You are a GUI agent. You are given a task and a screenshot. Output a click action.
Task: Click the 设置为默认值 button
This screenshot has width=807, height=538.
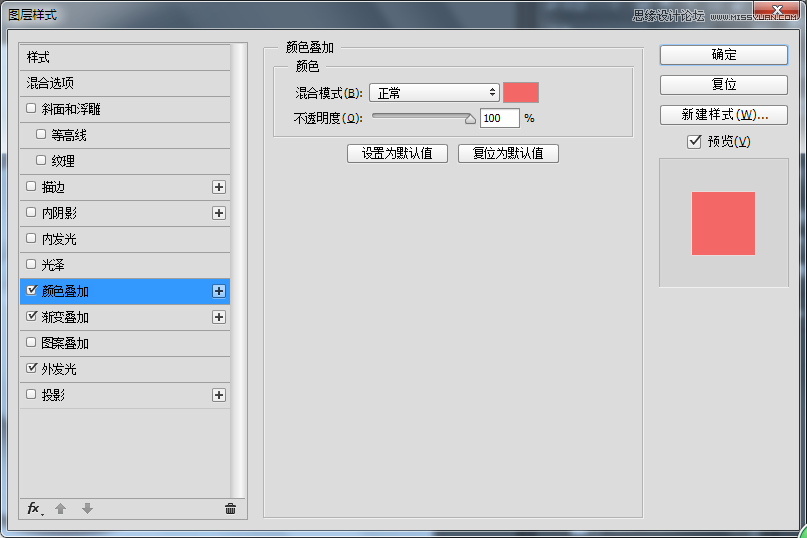click(397, 153)
